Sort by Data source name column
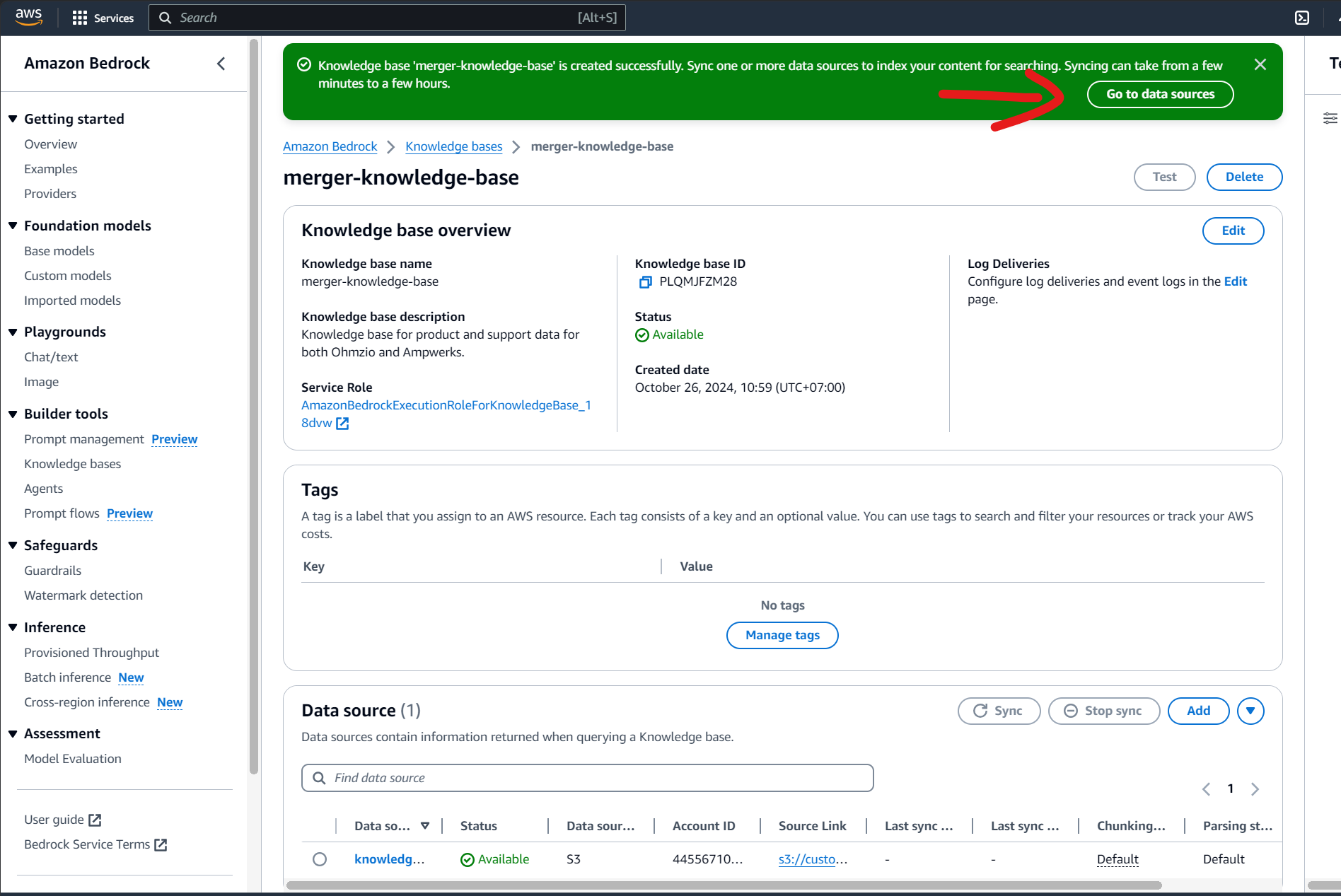 (425, 826)
